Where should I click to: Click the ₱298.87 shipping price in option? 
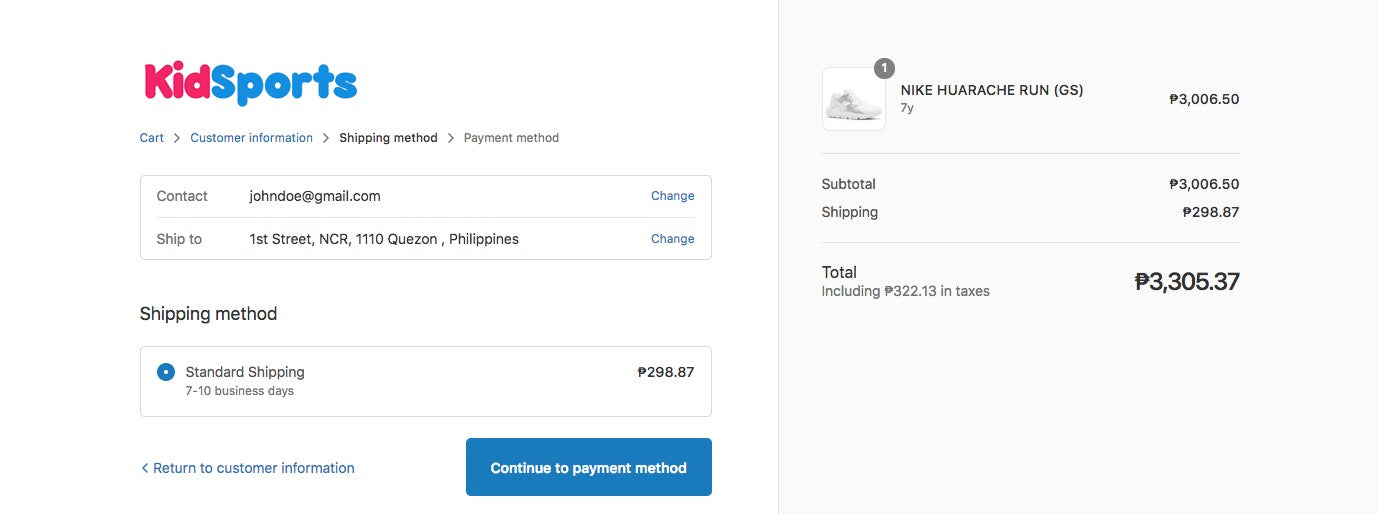pos(665,372)
